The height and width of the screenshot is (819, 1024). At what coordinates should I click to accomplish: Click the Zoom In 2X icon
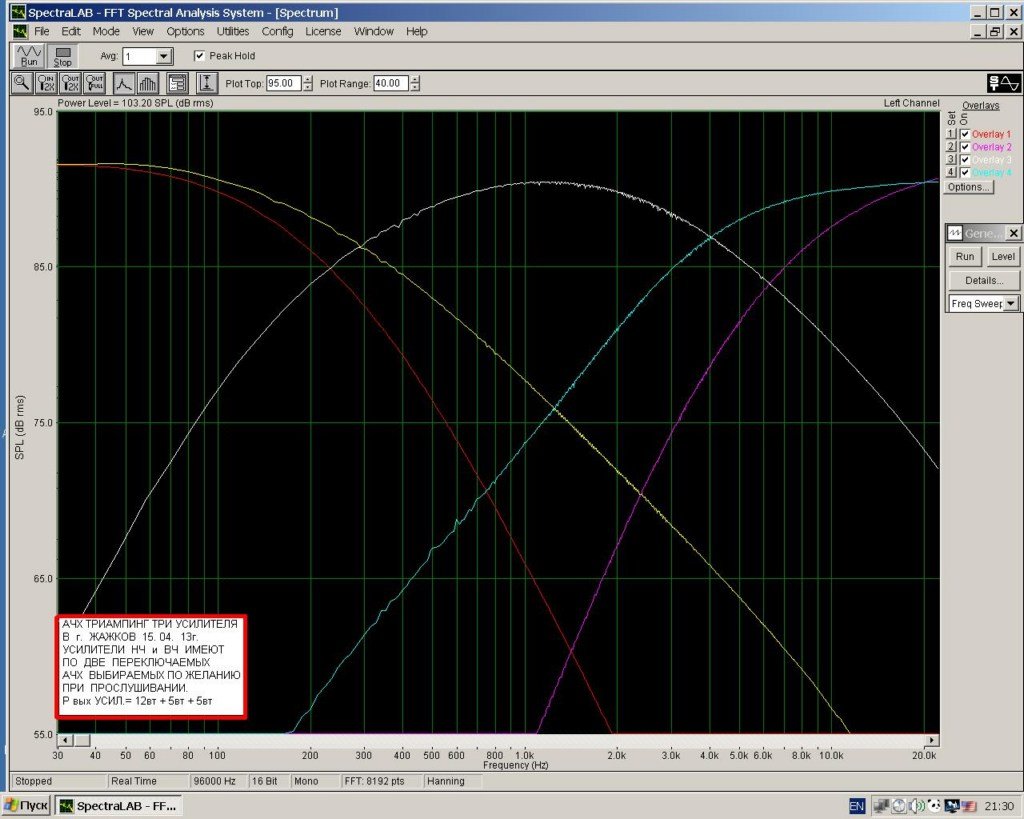coord(46,83)
